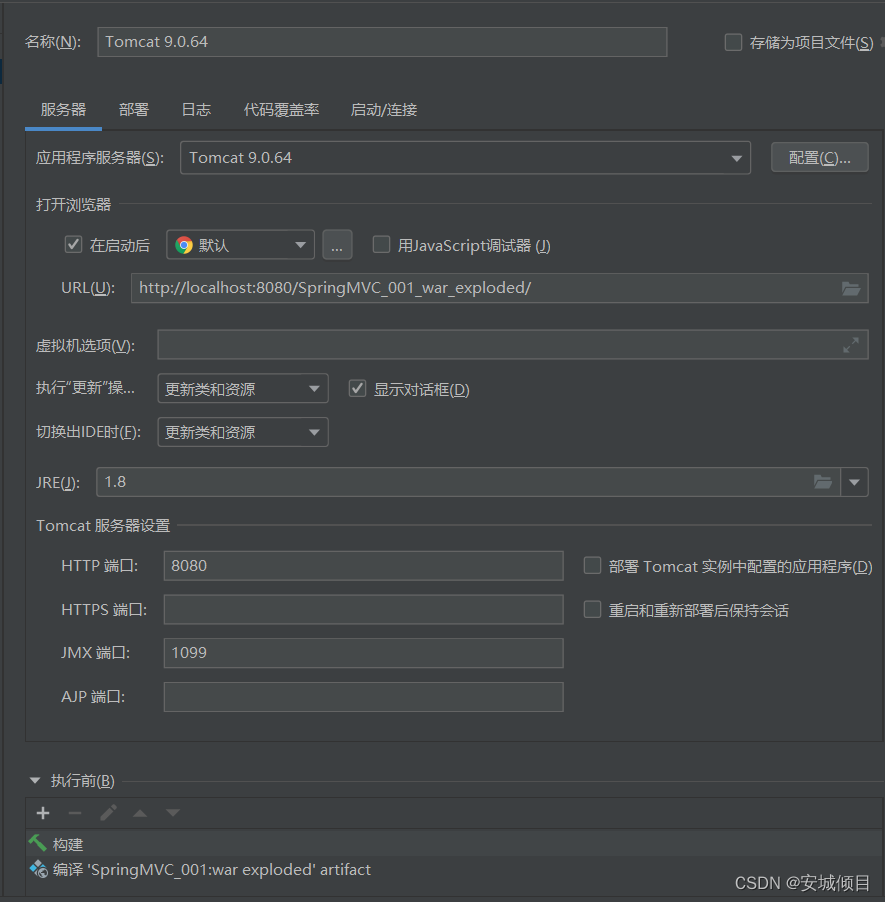Select the 构建 before-launch row
885x902 pixels.
click(x=455, y=844)
